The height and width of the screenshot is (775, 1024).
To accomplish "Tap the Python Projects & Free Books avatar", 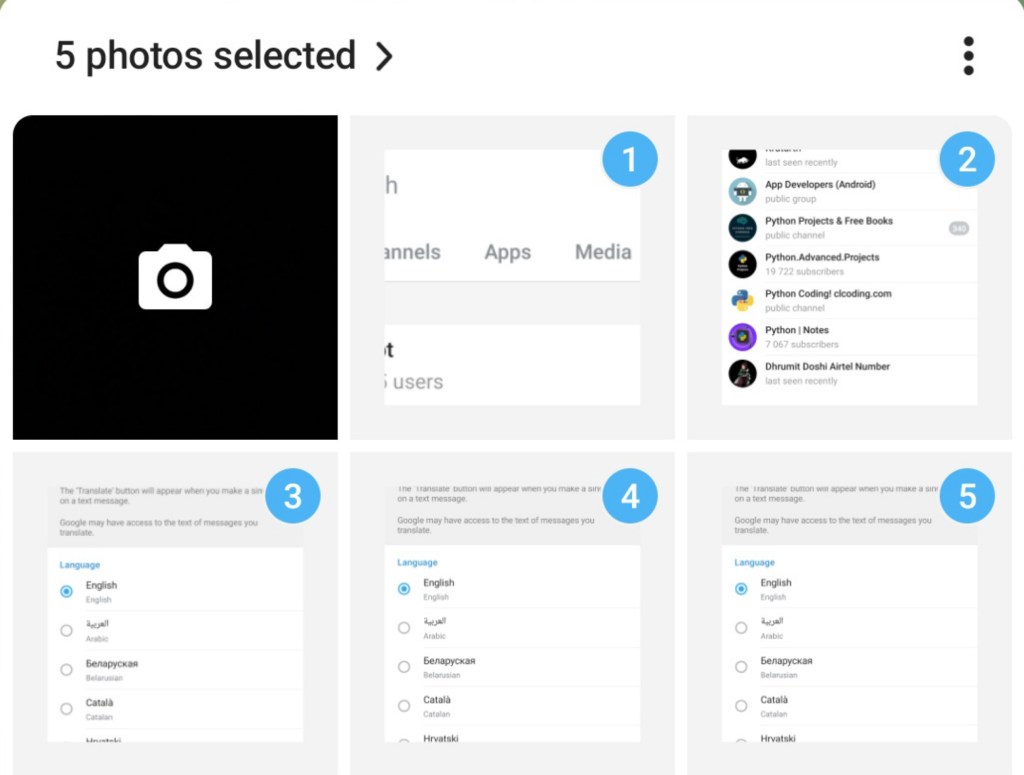I will [x=742, y=228].
